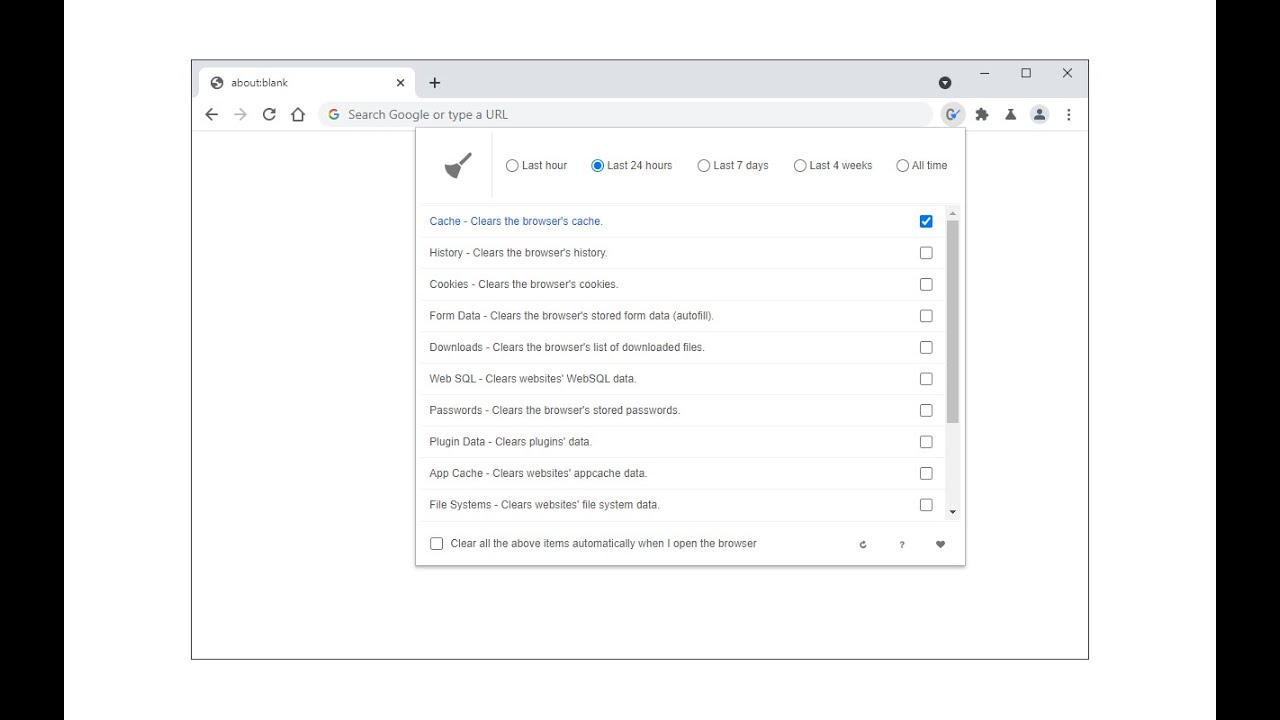
Task: Open a new tab with plus button
Action: (434, 83)
